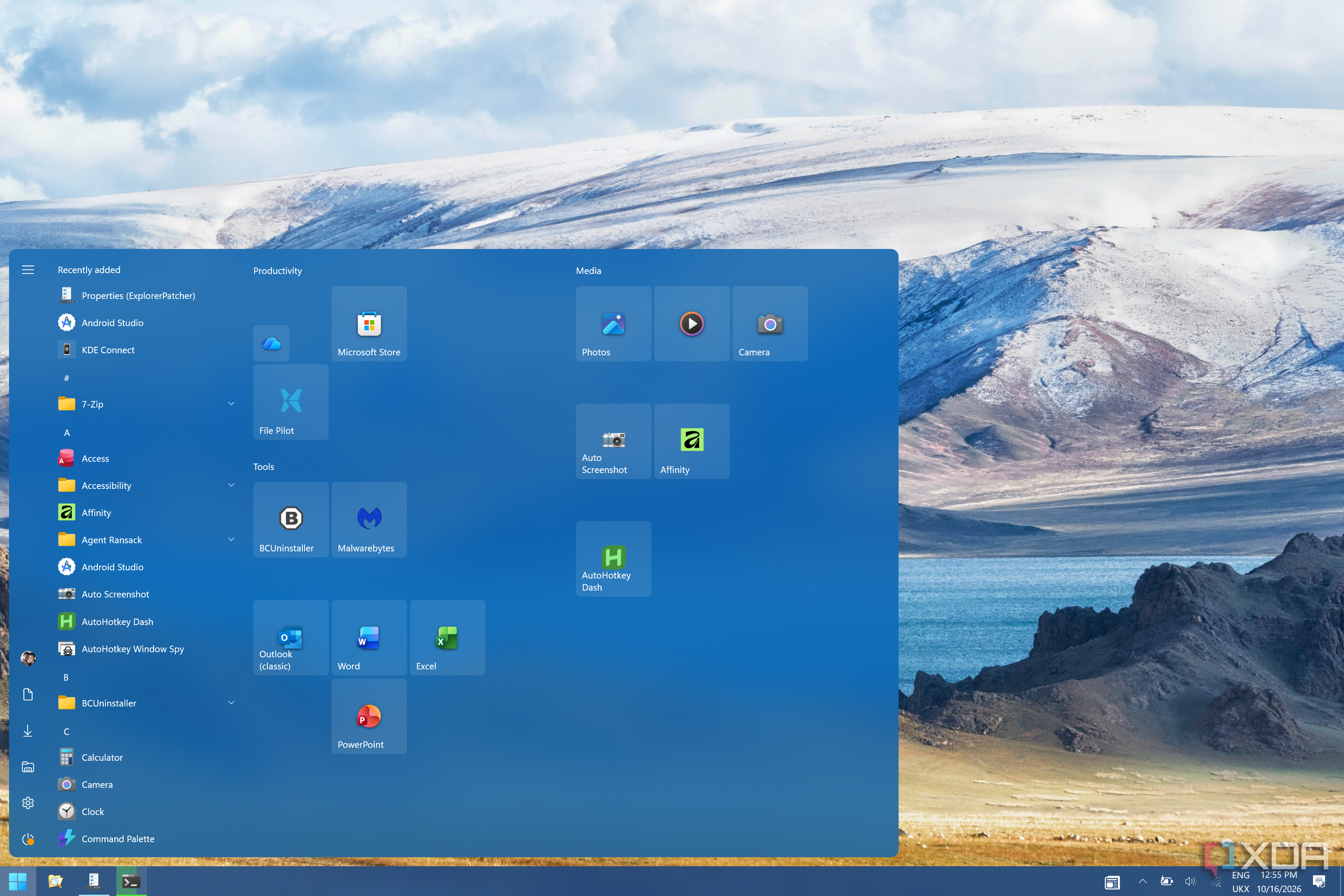Click the 12:55 PM clock on taskbar
The width and height of the screenshot is (1344, 896).
1279,875
